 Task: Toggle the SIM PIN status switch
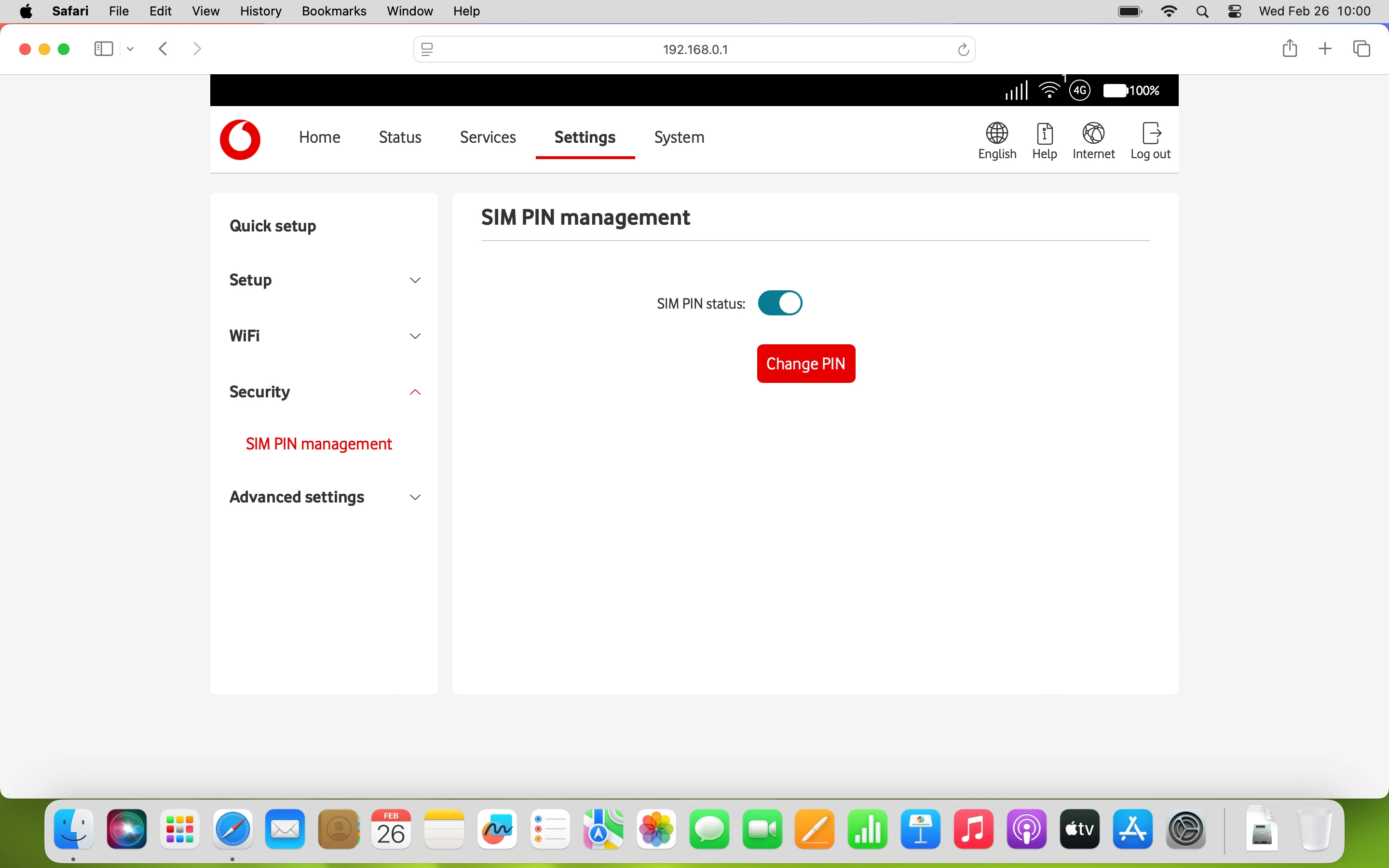[779, 303]
